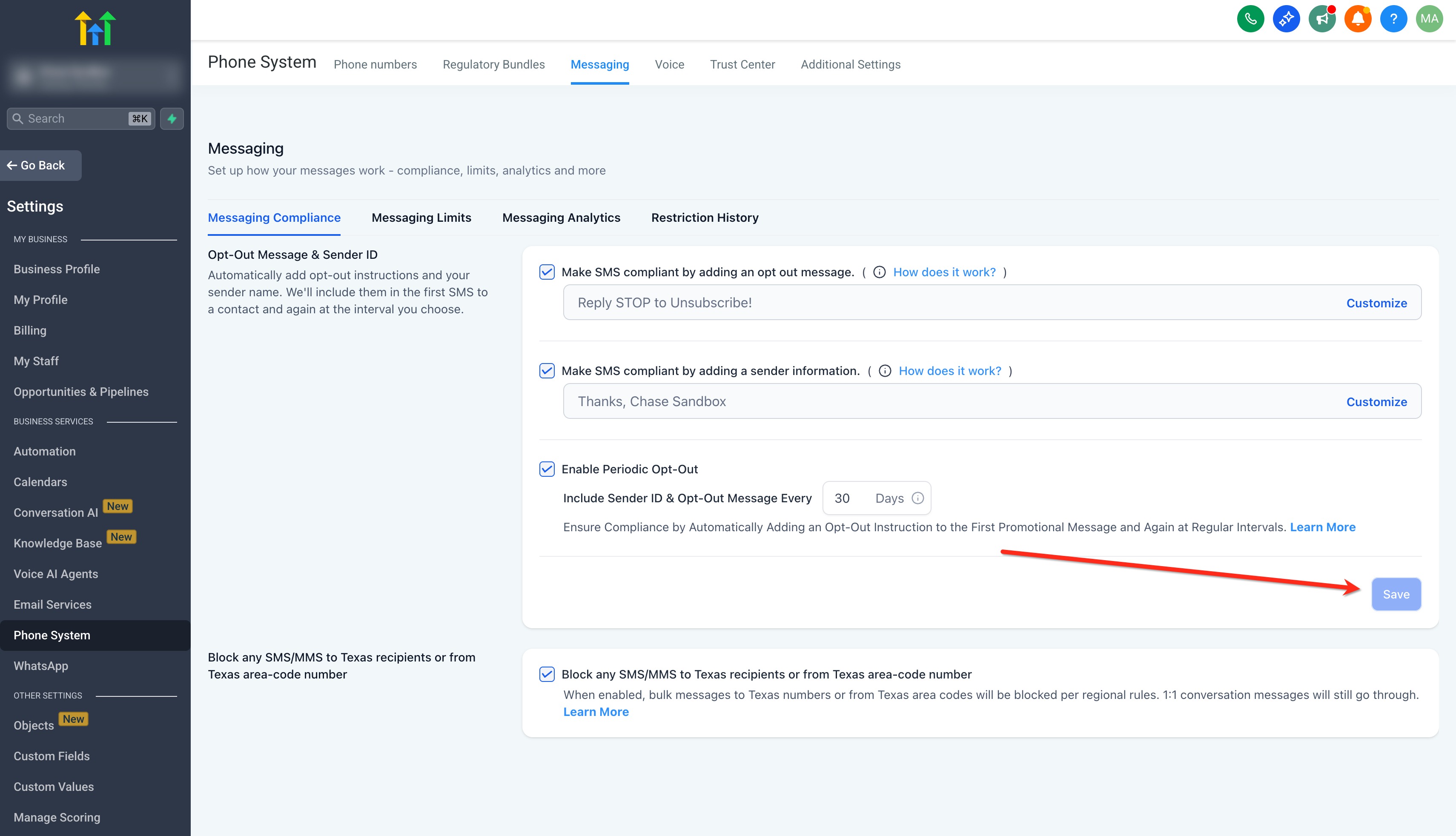Open the megaphone announcements icon

1321,19
